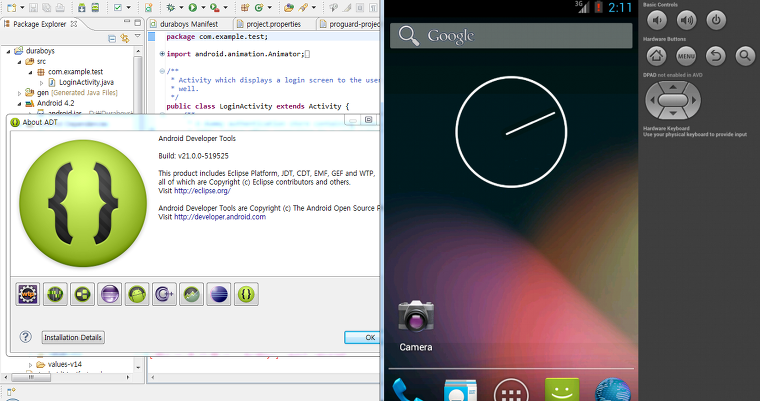Click the New Java Package icon
The width and height of the screenshot is (760, 401).
coord(245,7)
